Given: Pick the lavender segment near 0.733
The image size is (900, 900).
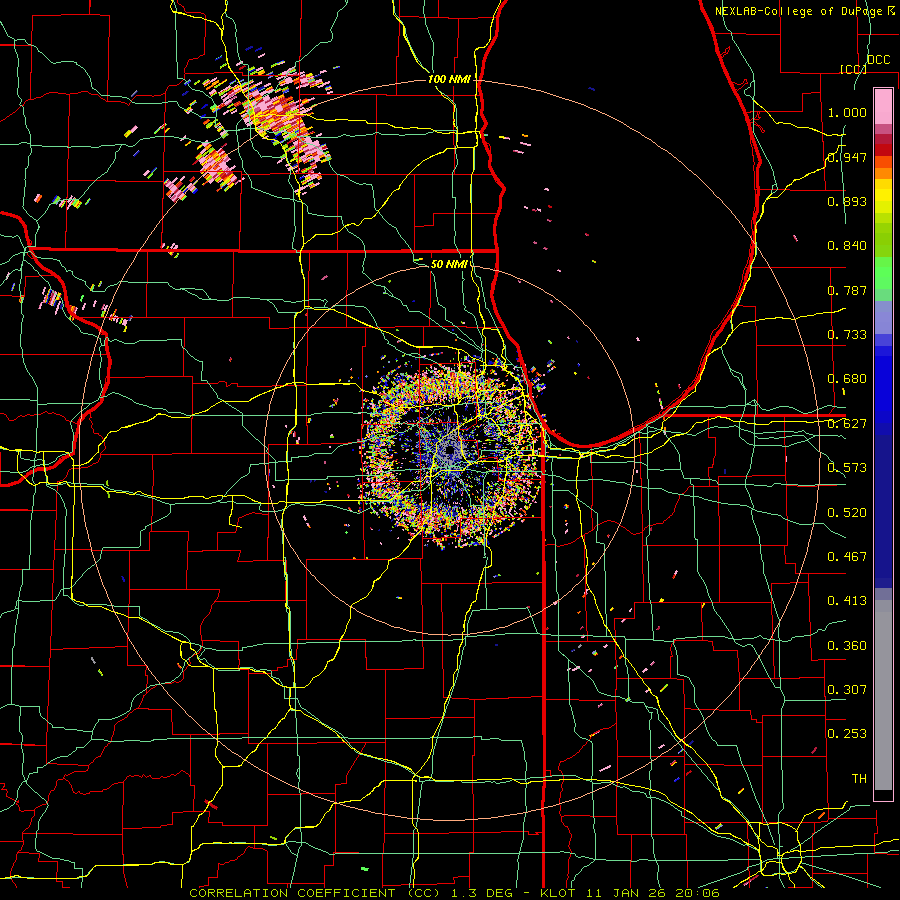Looking at the screenshot, I should point(883,317).
